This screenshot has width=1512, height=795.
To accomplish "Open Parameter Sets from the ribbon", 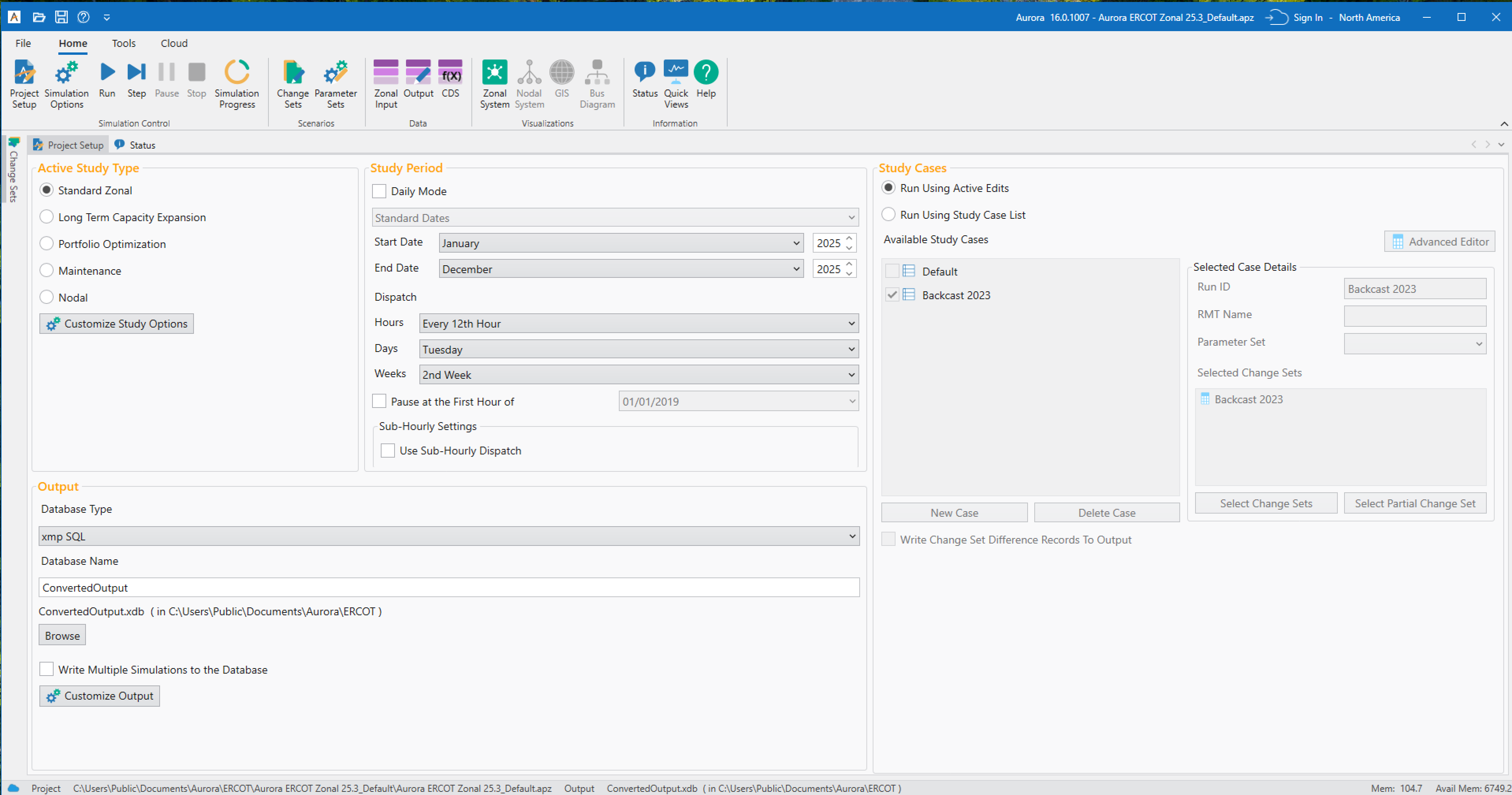I will (335, 84).
